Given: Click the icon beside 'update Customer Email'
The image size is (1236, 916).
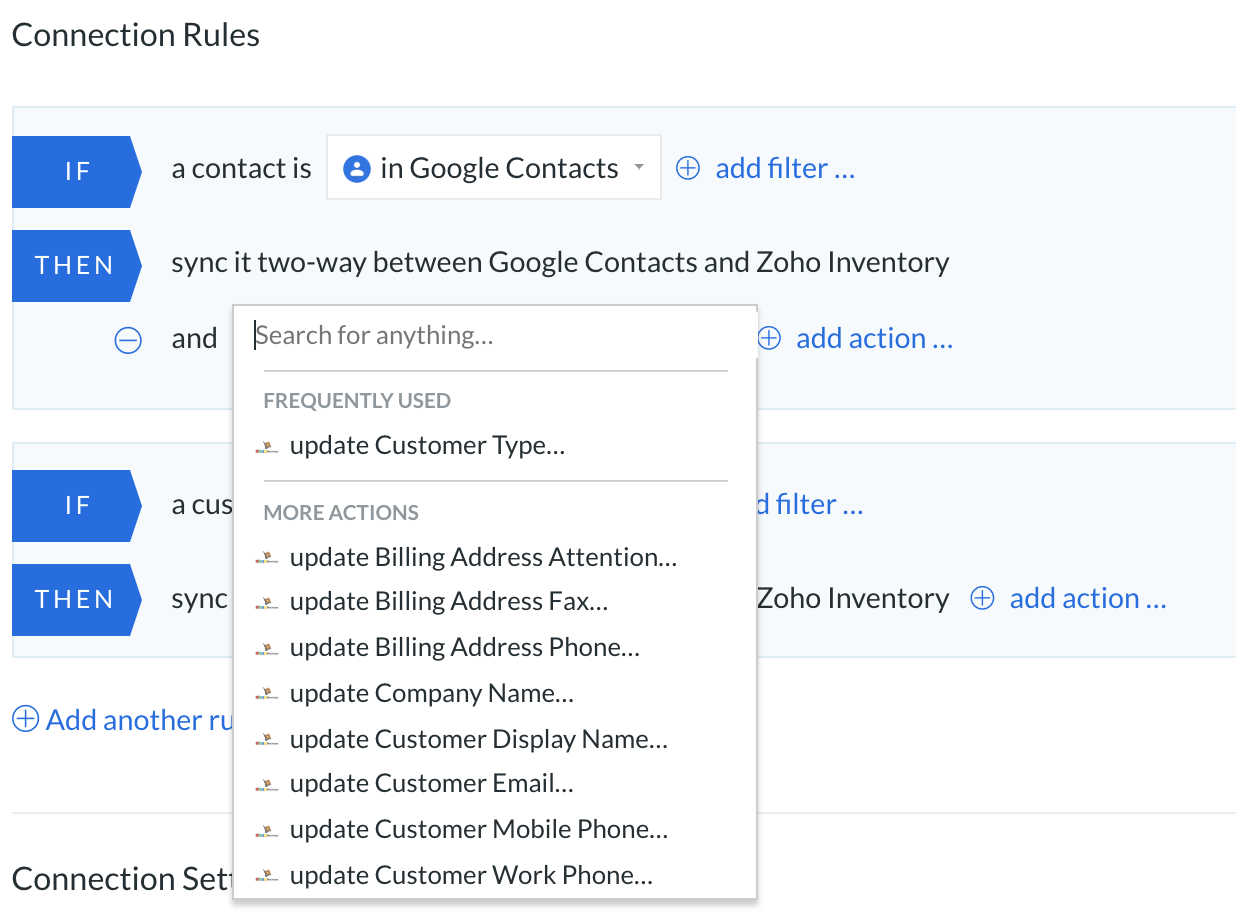Looking at the screenshot, I should coord(266,785).
